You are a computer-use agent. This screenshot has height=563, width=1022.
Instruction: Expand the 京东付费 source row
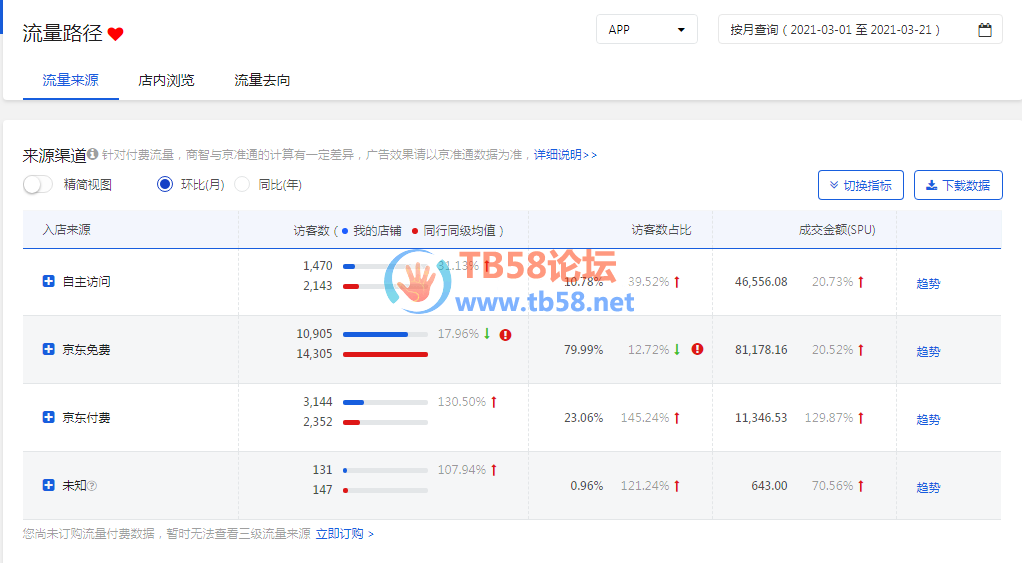coord(48,417)
